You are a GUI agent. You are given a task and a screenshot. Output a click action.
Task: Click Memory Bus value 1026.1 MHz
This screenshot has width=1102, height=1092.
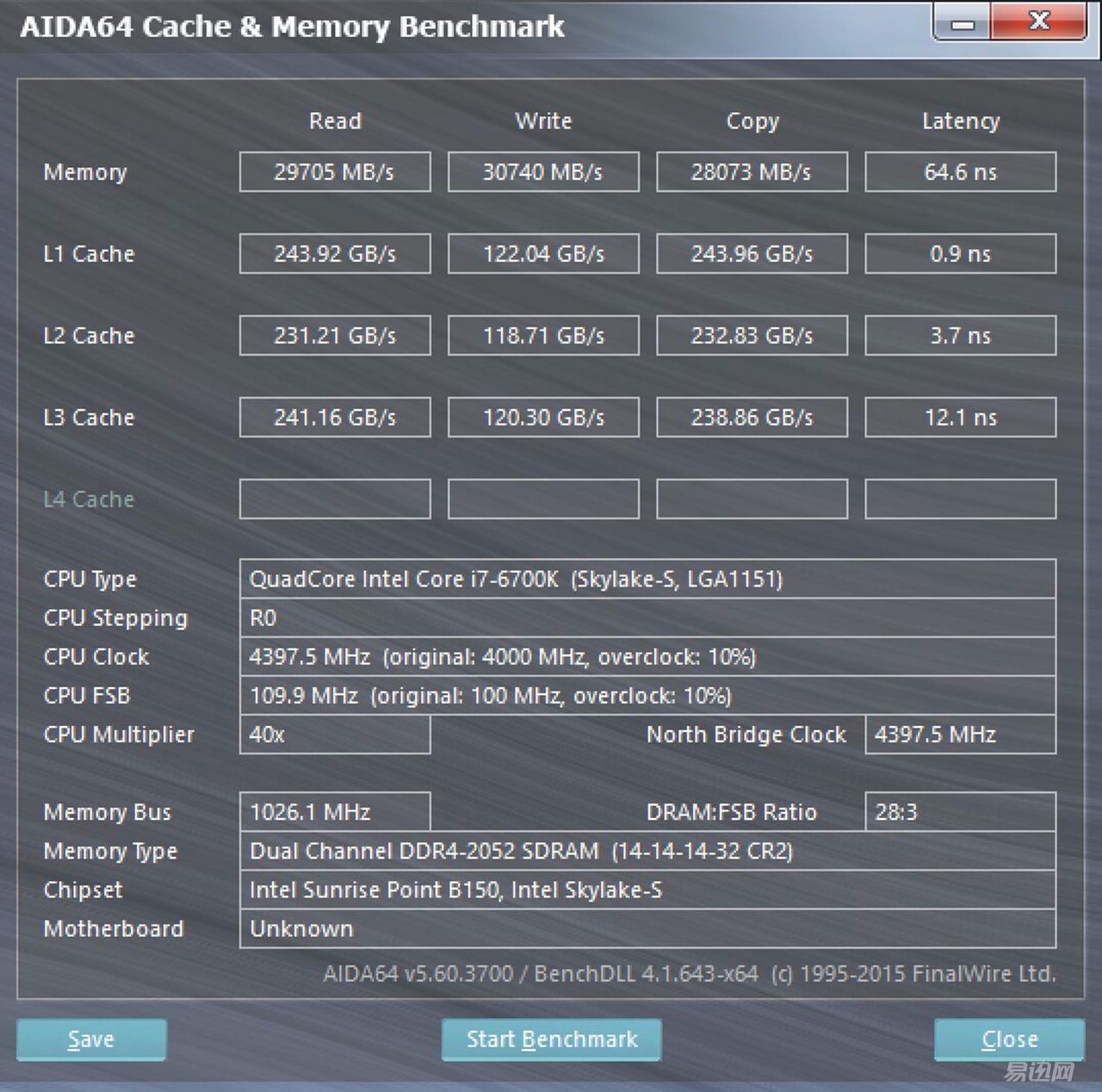(x=335, y=812)
